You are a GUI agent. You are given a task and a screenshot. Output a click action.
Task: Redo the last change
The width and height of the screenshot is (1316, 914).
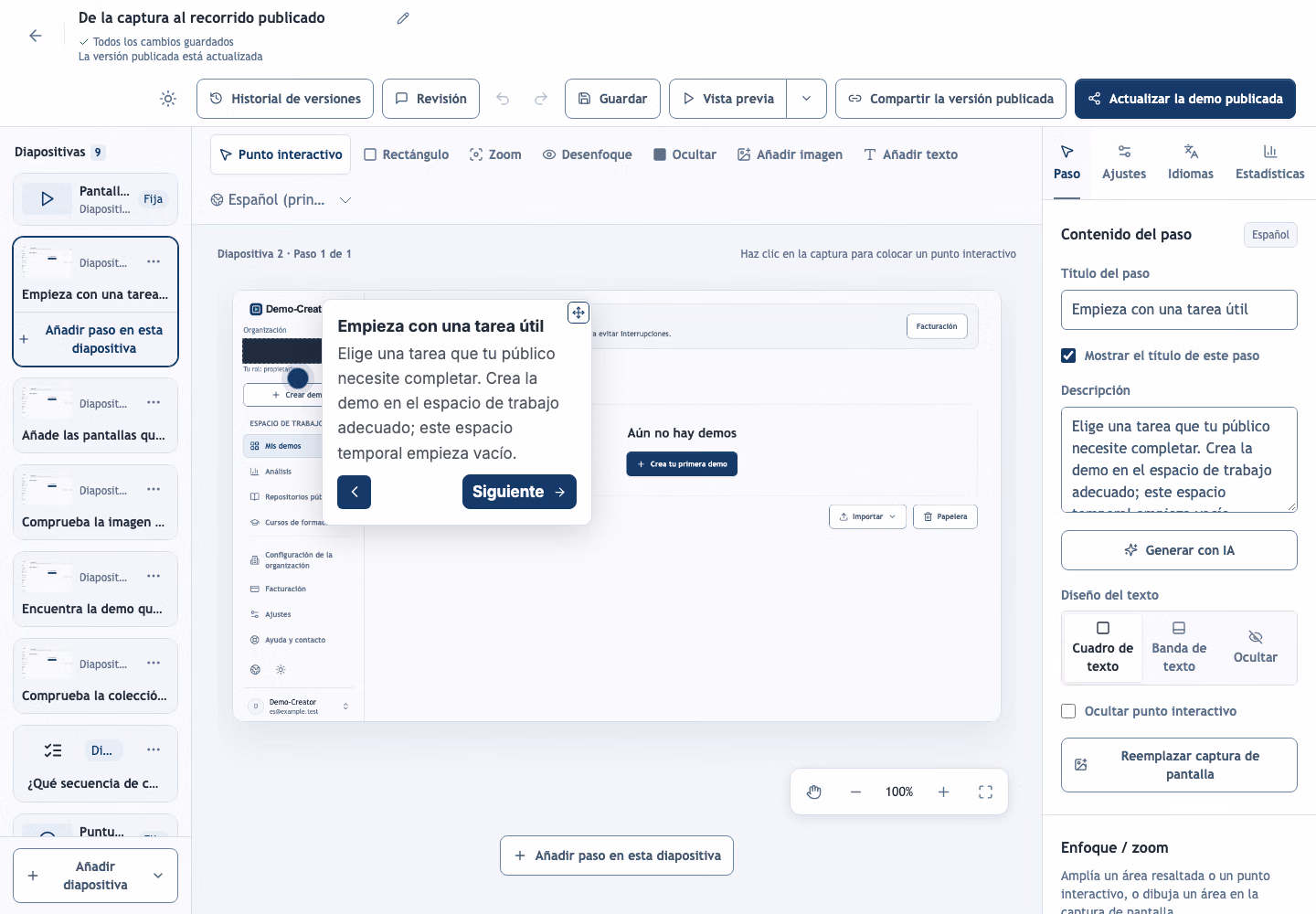click(x=541, y=99)
